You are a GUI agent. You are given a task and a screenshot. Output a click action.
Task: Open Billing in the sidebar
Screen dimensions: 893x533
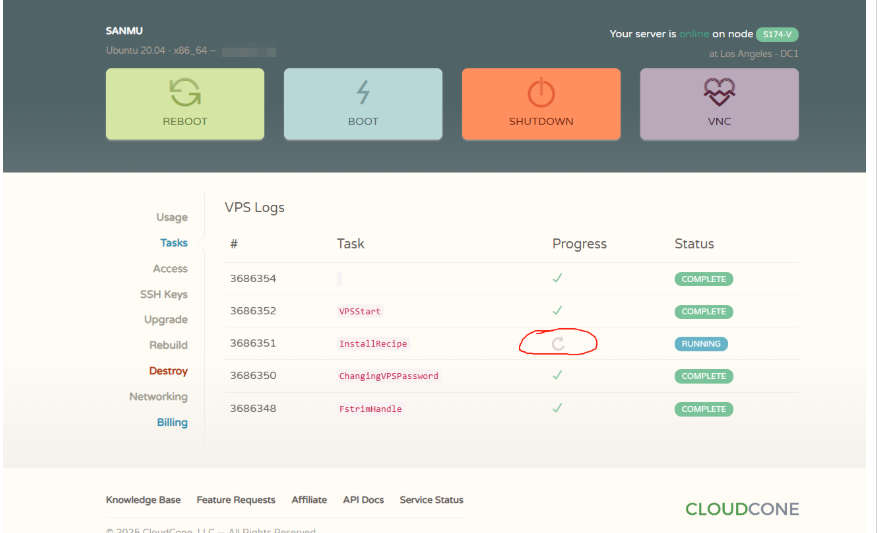click(173, 422)
